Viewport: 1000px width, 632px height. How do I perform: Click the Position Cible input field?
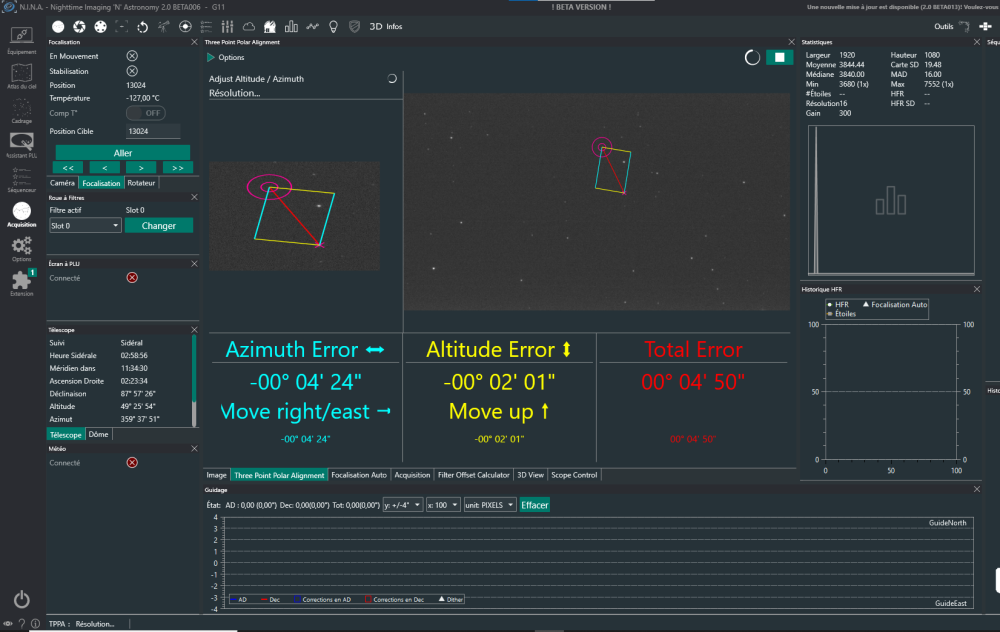[152, 131]
